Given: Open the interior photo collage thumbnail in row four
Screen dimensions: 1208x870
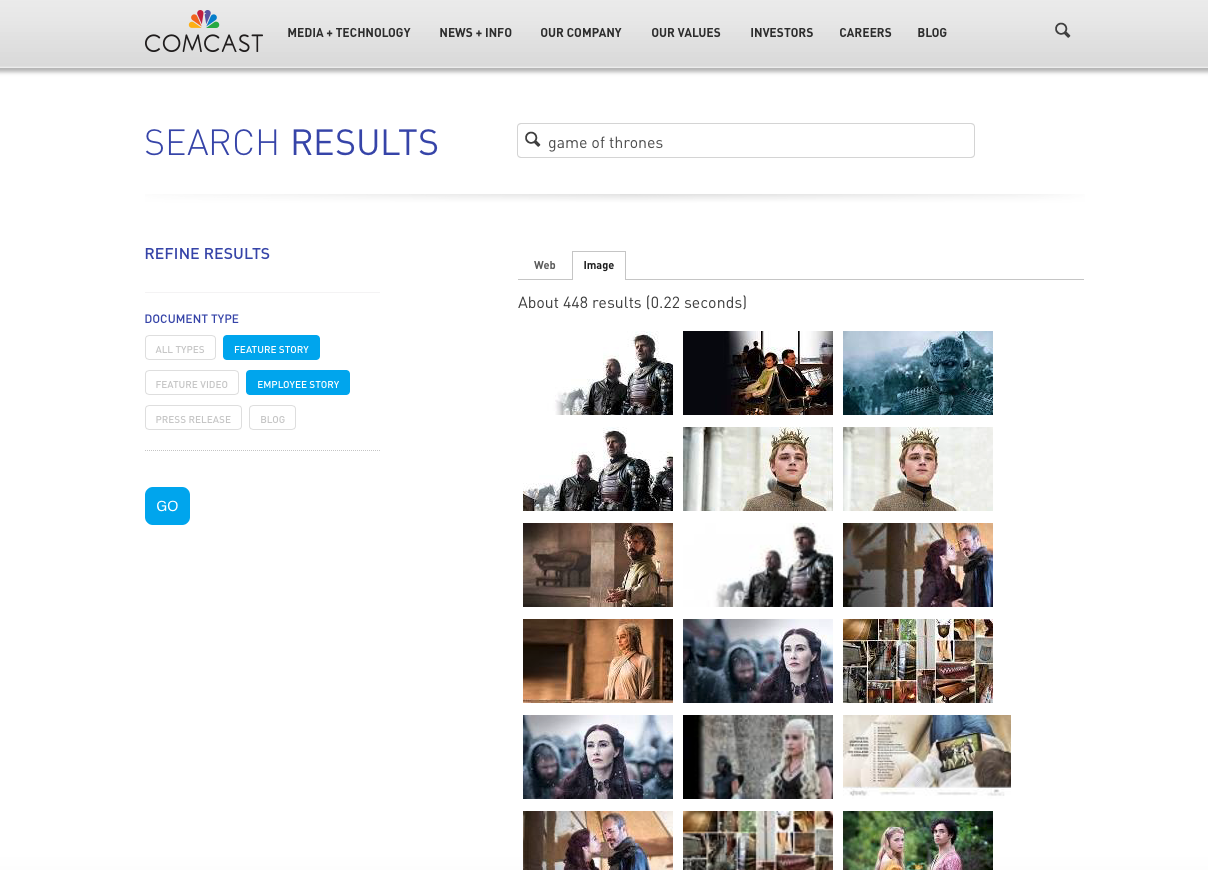Looking at the screenshot, I should [x=918, y=661].
